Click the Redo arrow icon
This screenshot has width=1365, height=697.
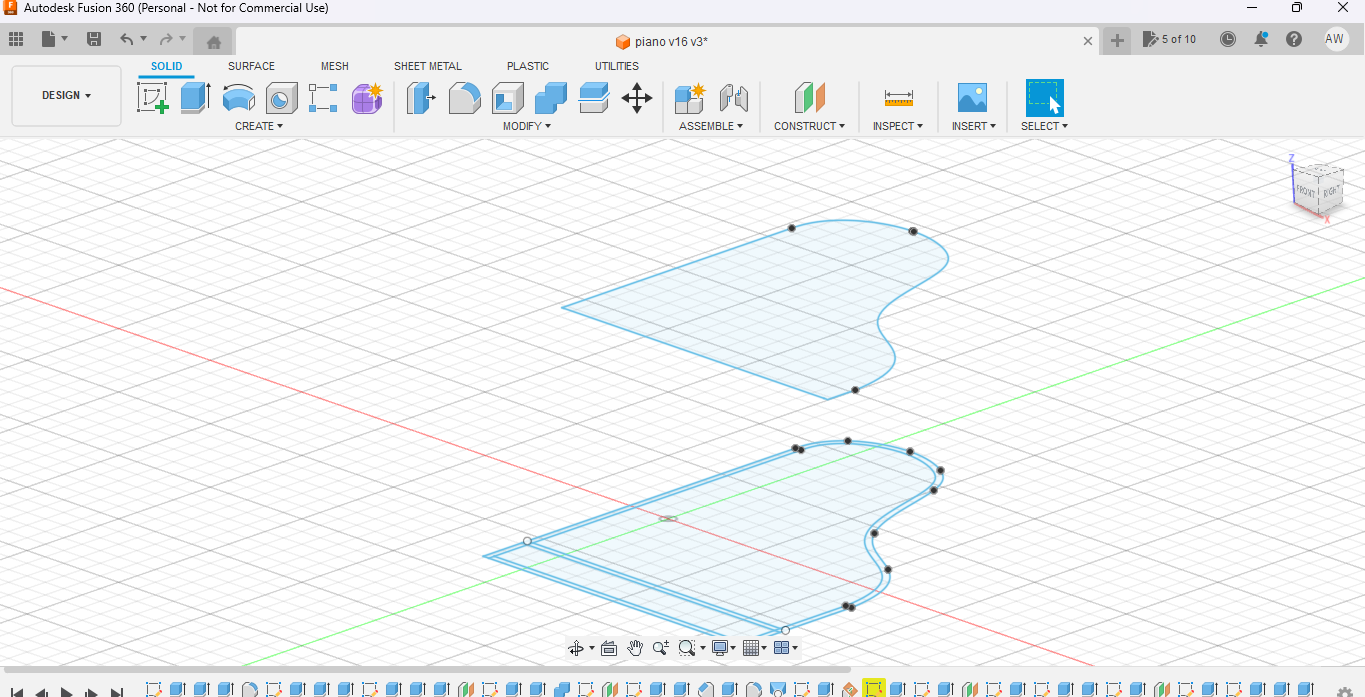[166, 39]
